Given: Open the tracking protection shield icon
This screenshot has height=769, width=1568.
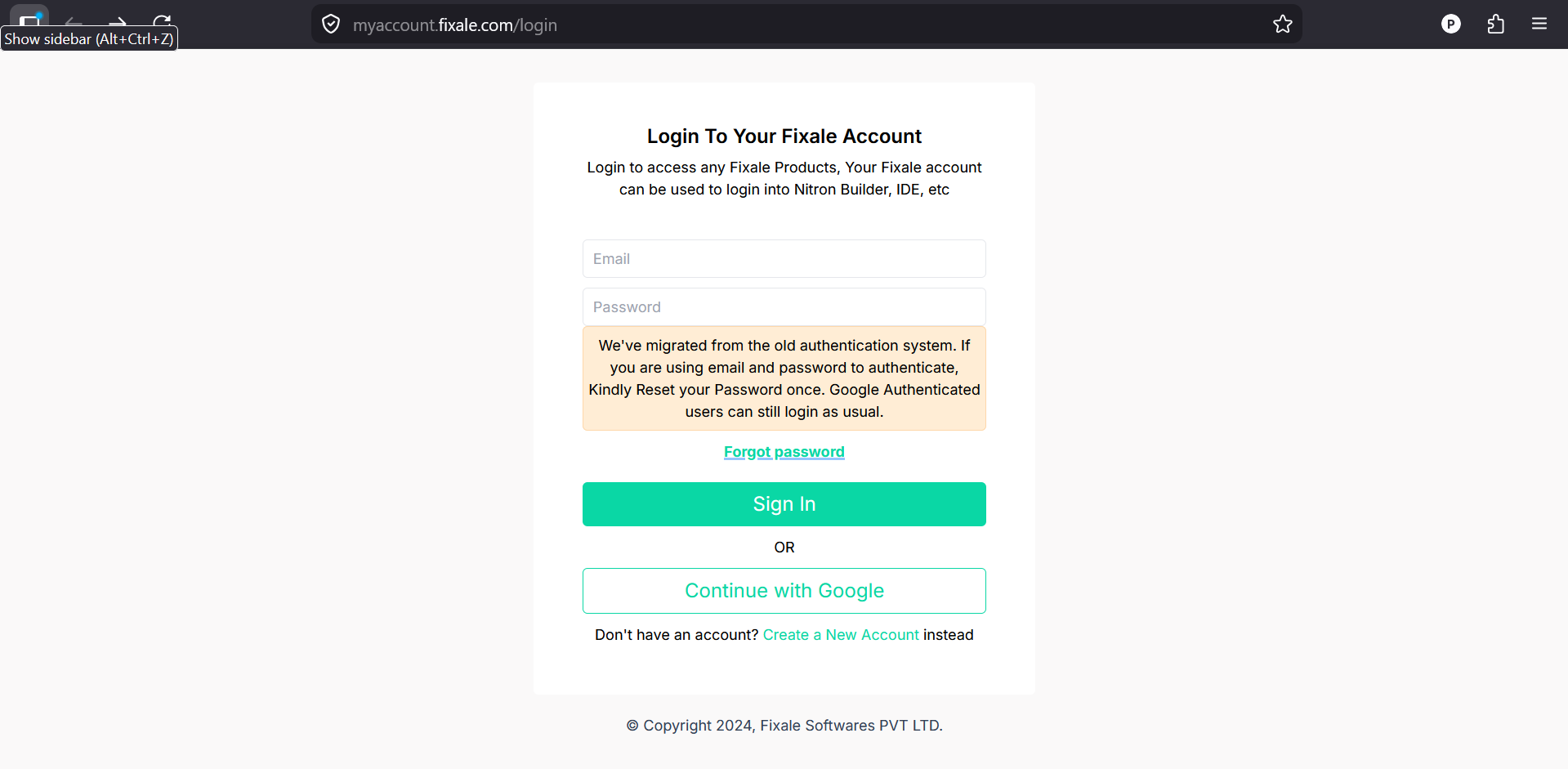Looking at the screenshot, I should [x=331, y=25].
